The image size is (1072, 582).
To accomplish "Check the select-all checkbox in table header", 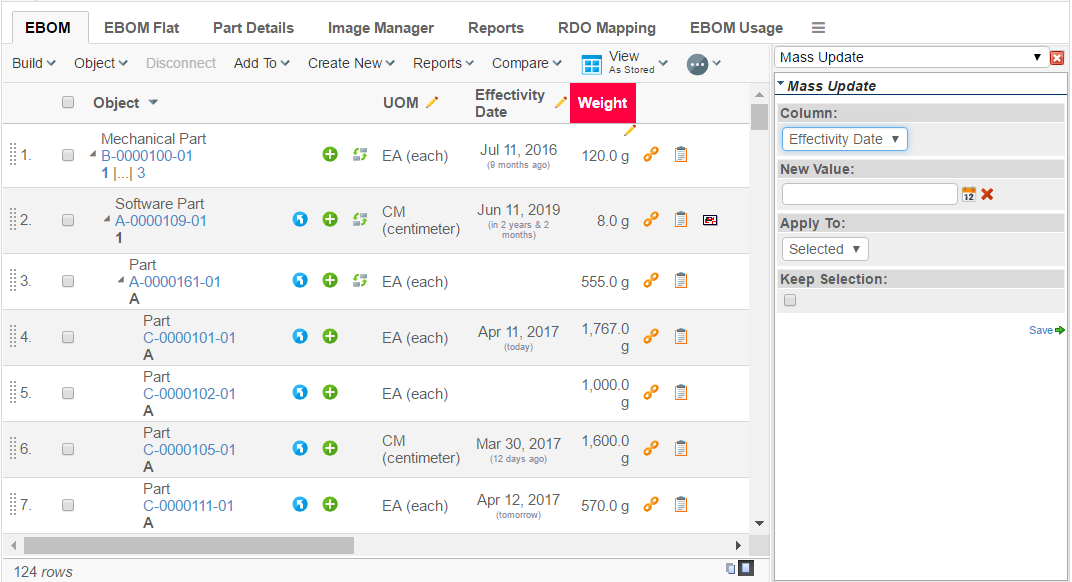I will pyautogui.click(x=68, y=102).
